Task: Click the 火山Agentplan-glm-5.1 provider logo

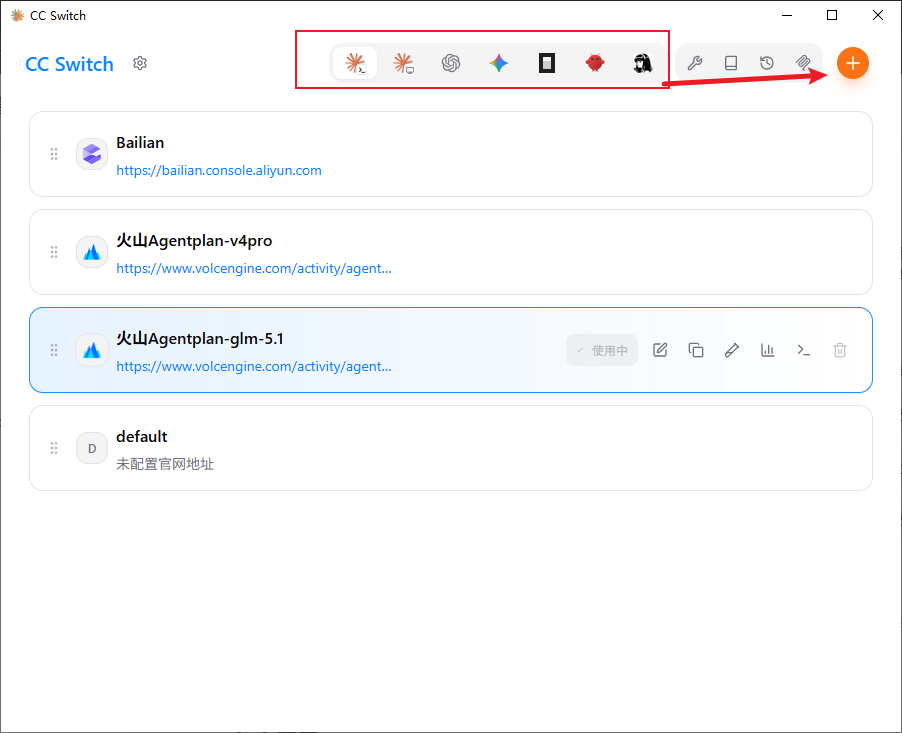Action: click(x=92, y=350)
